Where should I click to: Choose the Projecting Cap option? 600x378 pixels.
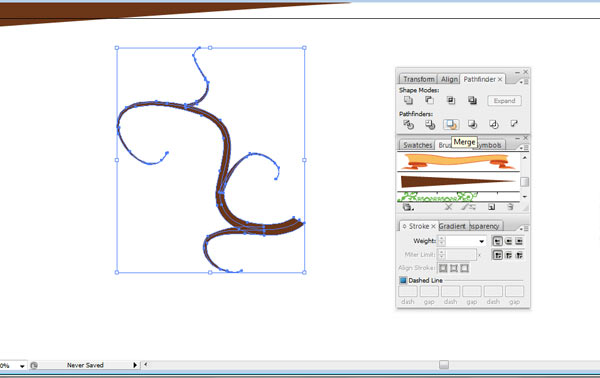click(x=519, y=241)
